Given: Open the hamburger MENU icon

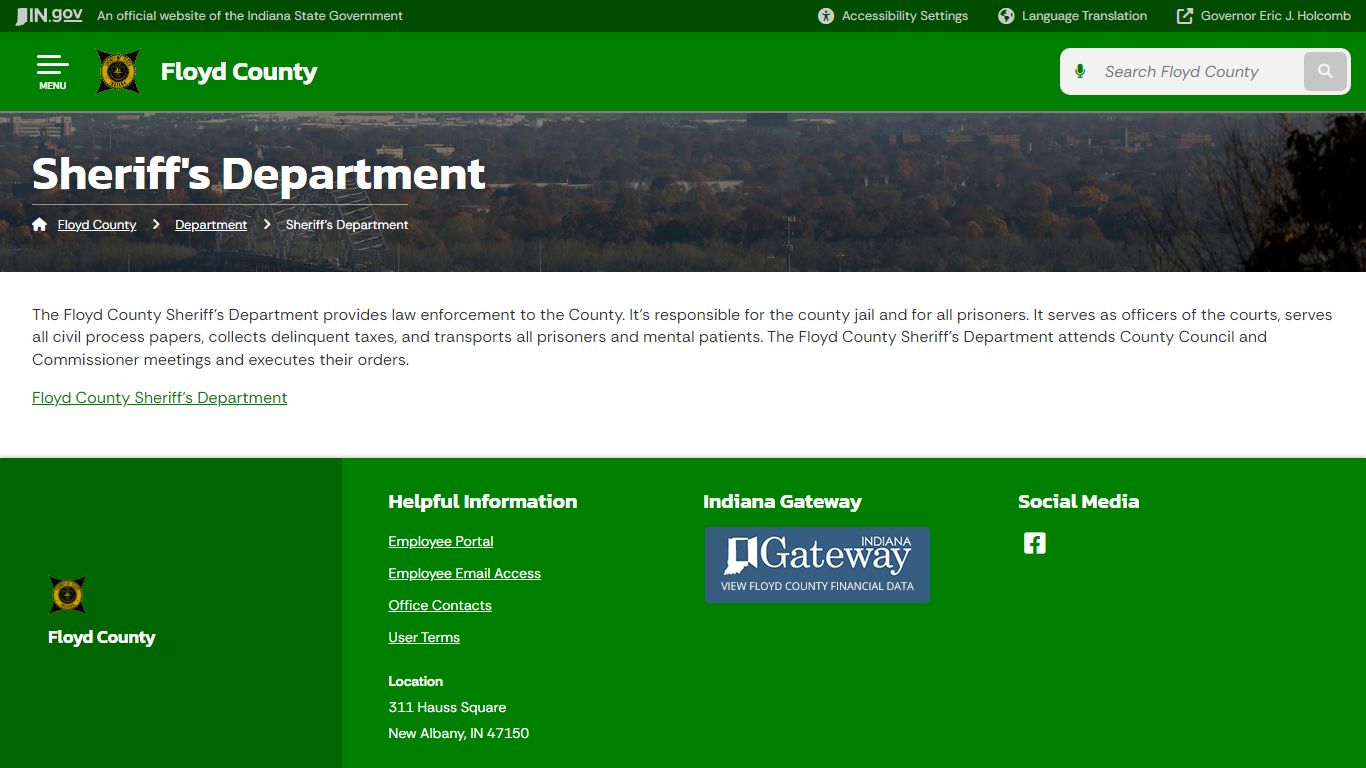Looking at the screenshot, I should (53, 72).
